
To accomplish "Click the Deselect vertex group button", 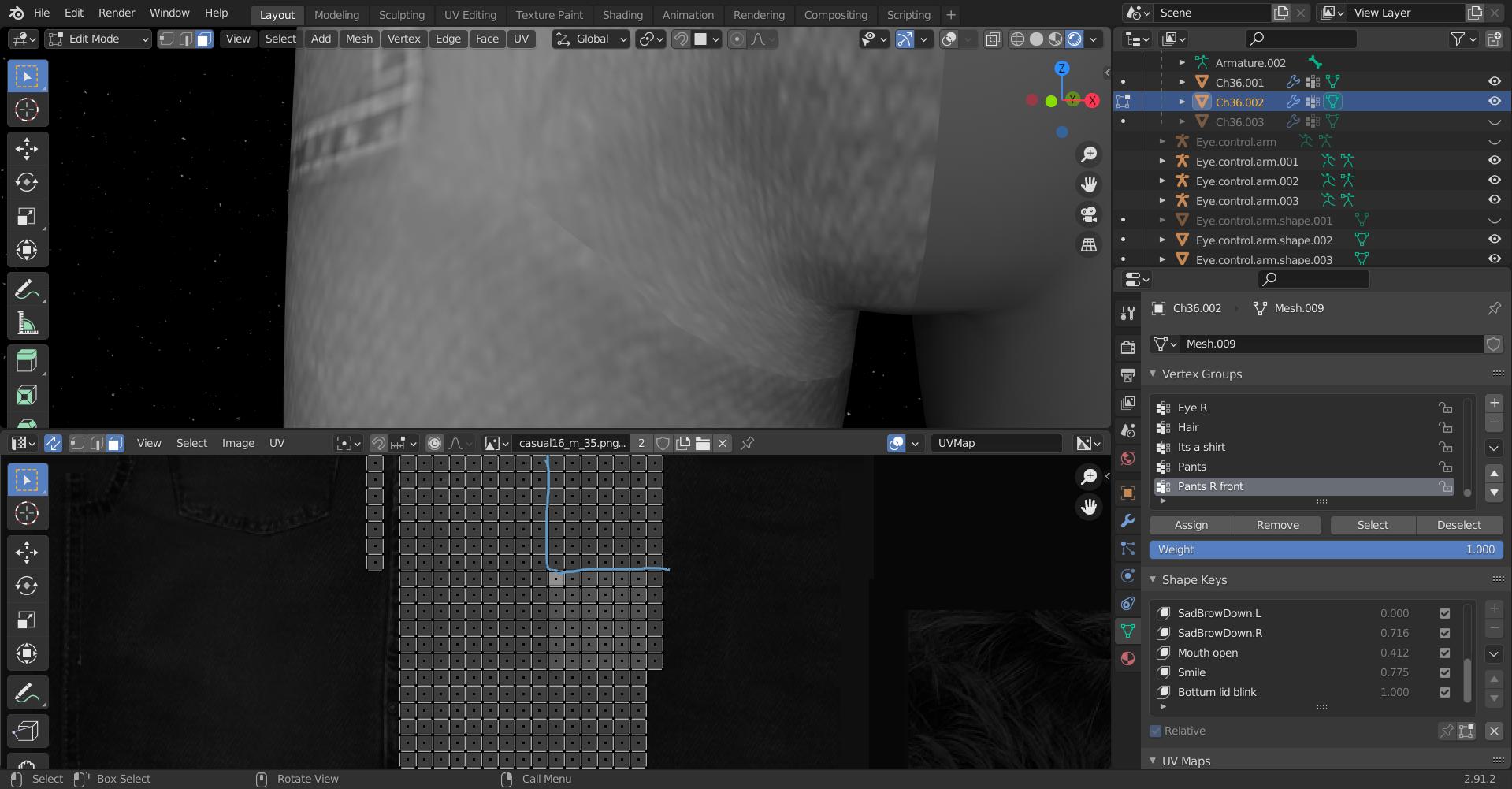I will point(1459,525).
